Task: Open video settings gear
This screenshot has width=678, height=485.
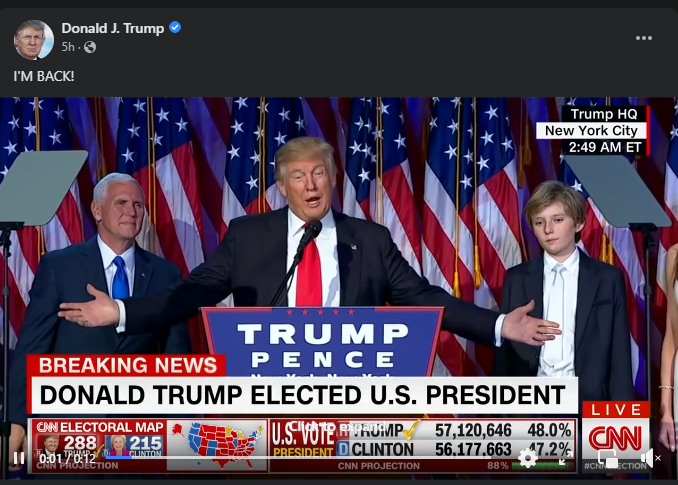Action: [528, 458]
